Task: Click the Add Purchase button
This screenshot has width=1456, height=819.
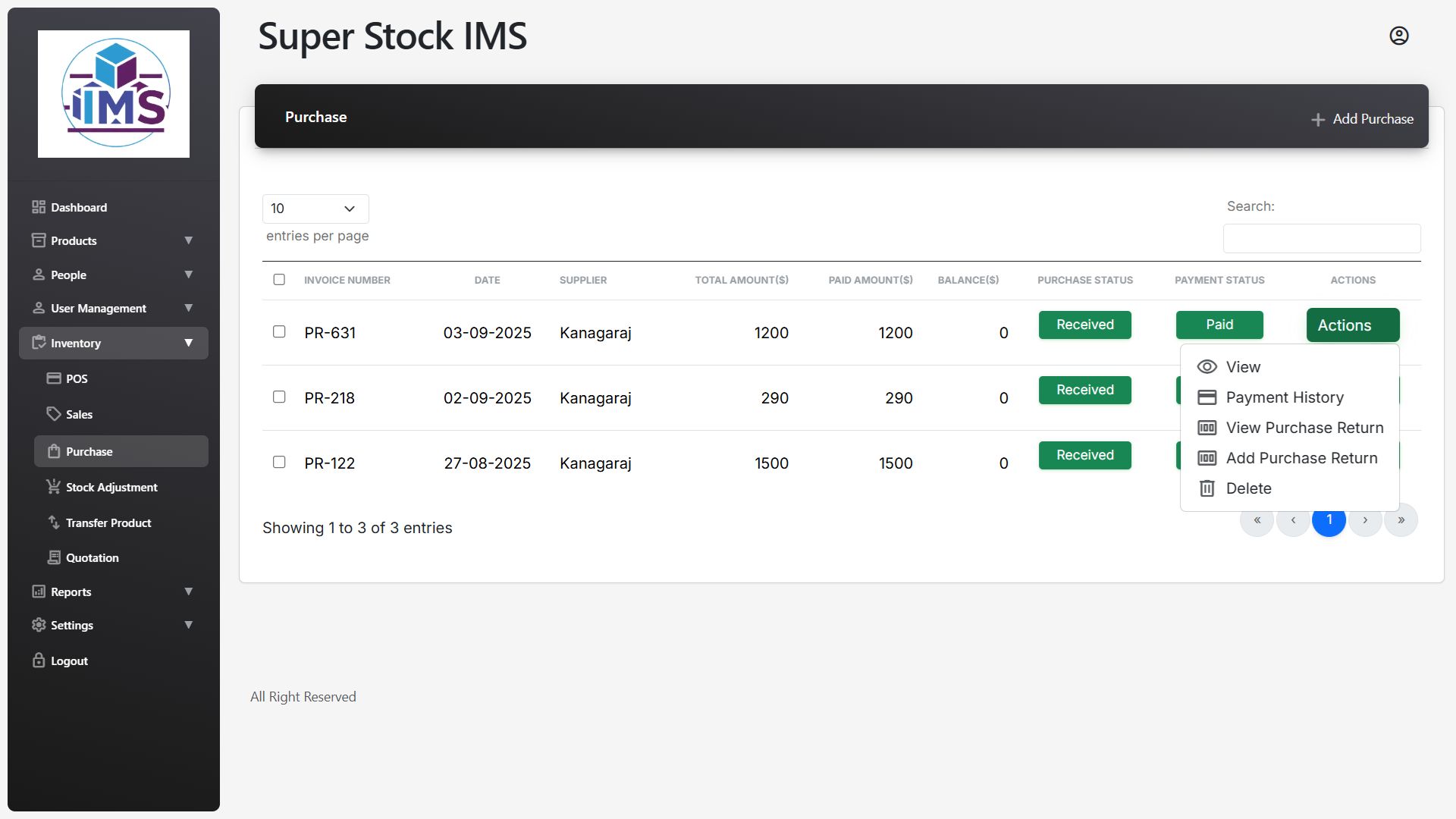Action: (1362, 119)
